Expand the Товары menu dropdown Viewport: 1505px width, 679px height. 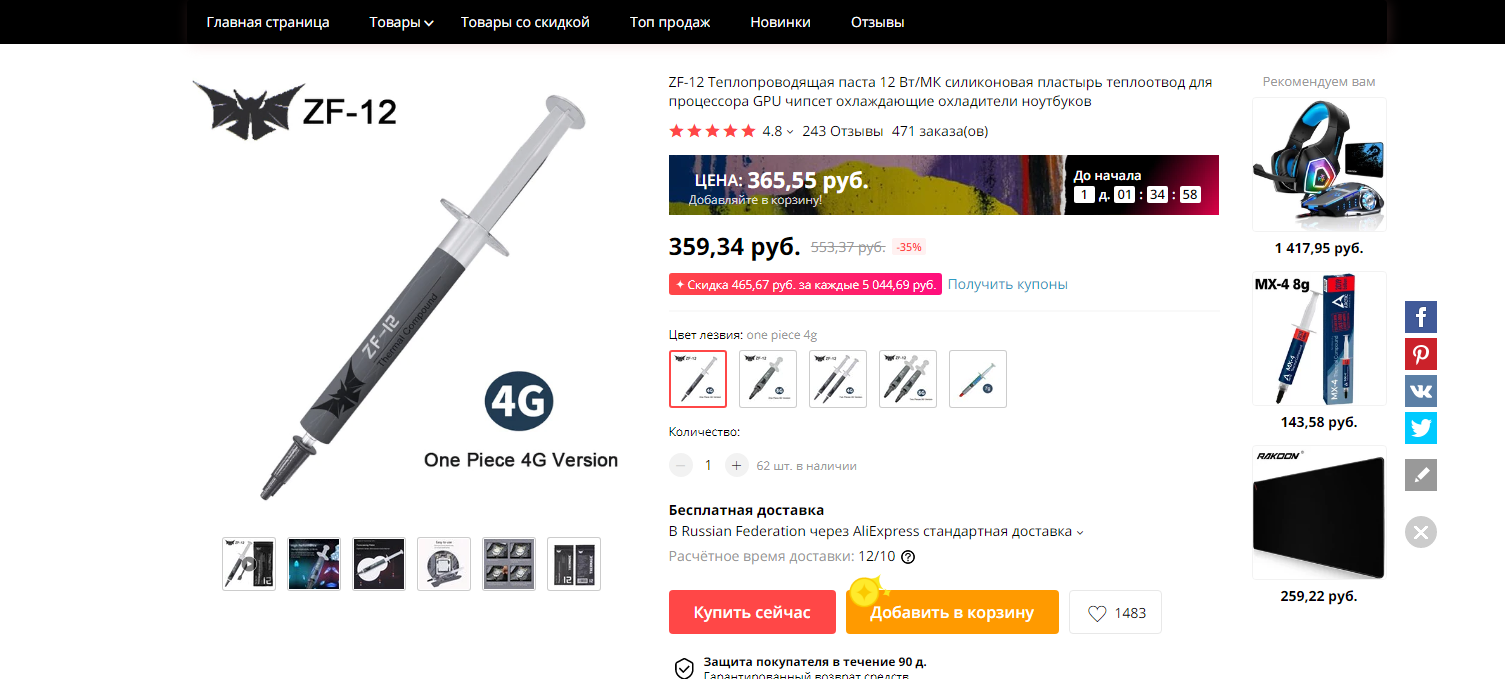tap(401, 22)
